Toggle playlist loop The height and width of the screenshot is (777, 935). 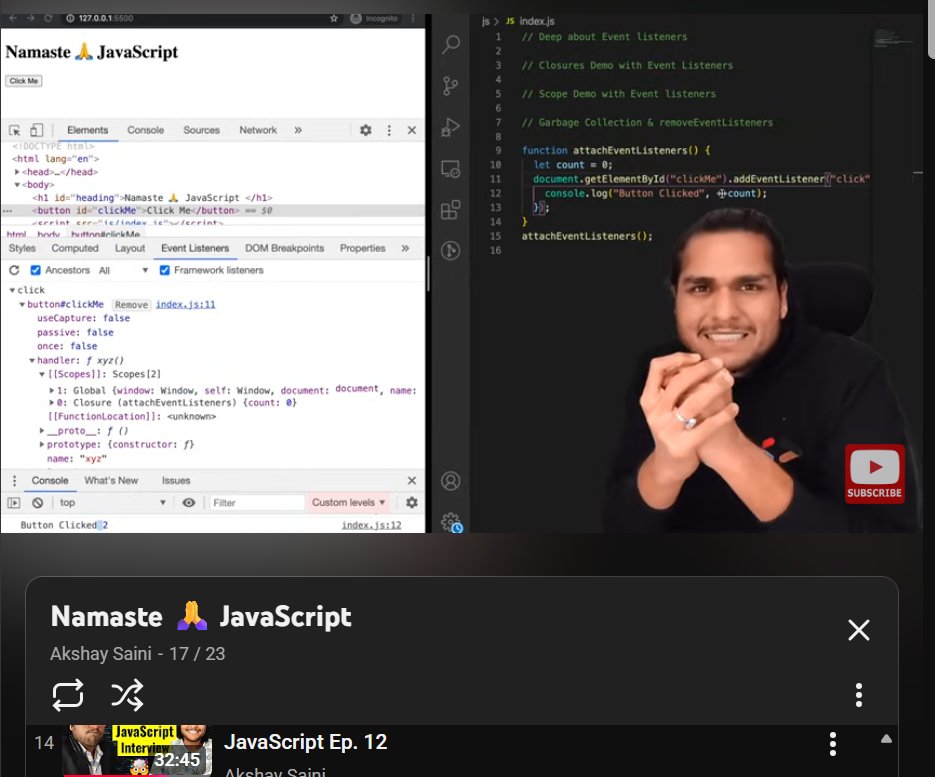(x=67, y=695)
